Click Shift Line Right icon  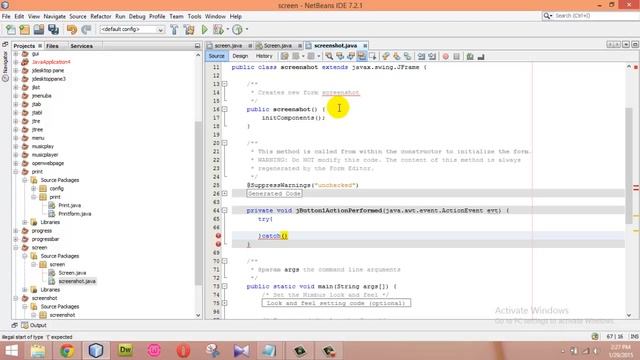[432, 56]
